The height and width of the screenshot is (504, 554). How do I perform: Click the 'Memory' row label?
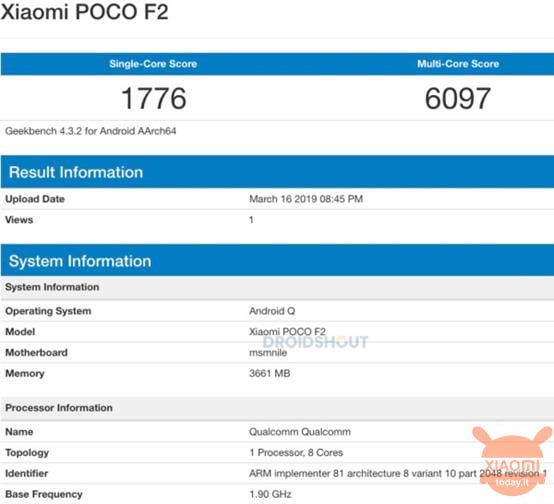click(25, 374)
